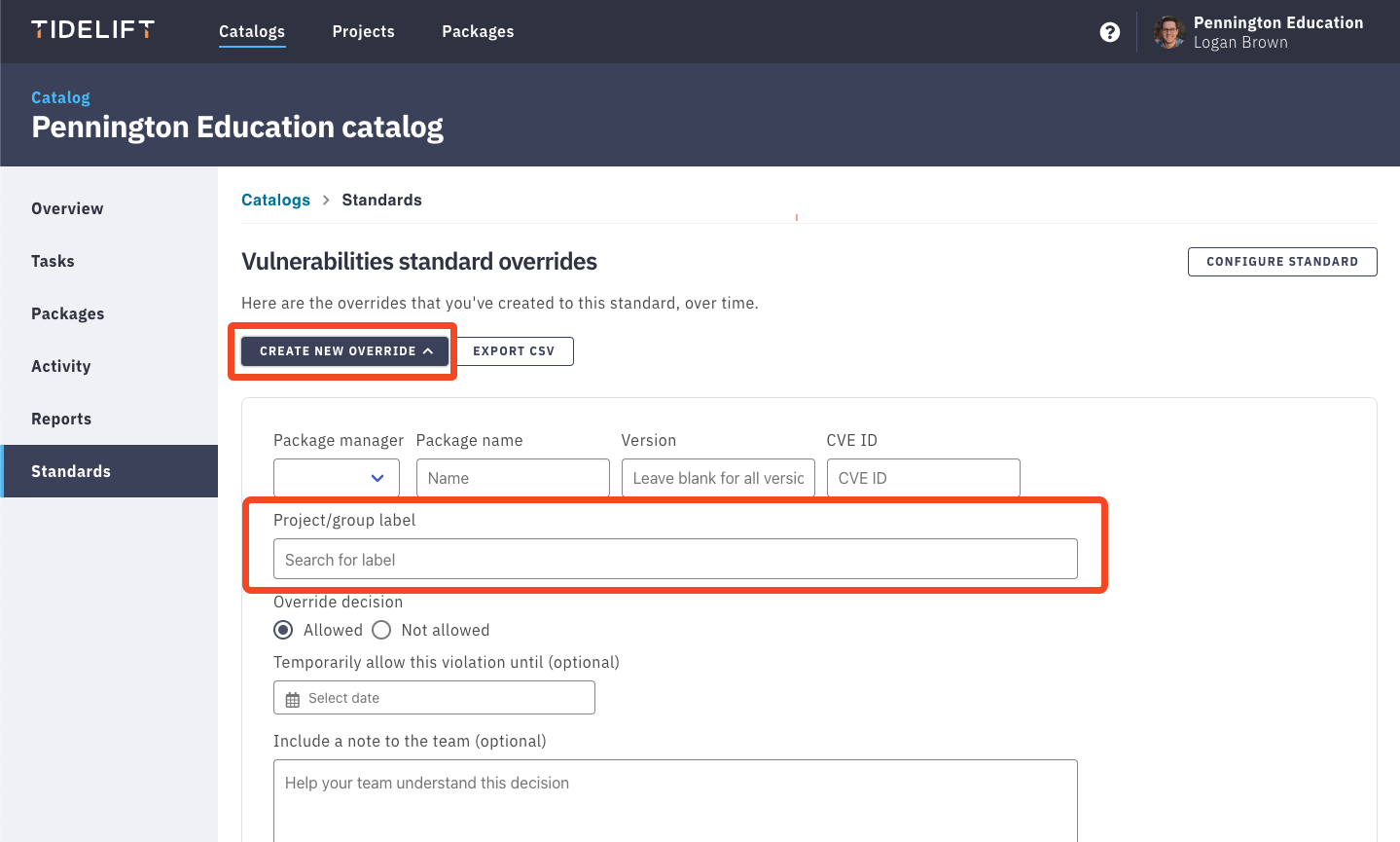
Task: Focus the Package name input field
Action: point(513,478)
